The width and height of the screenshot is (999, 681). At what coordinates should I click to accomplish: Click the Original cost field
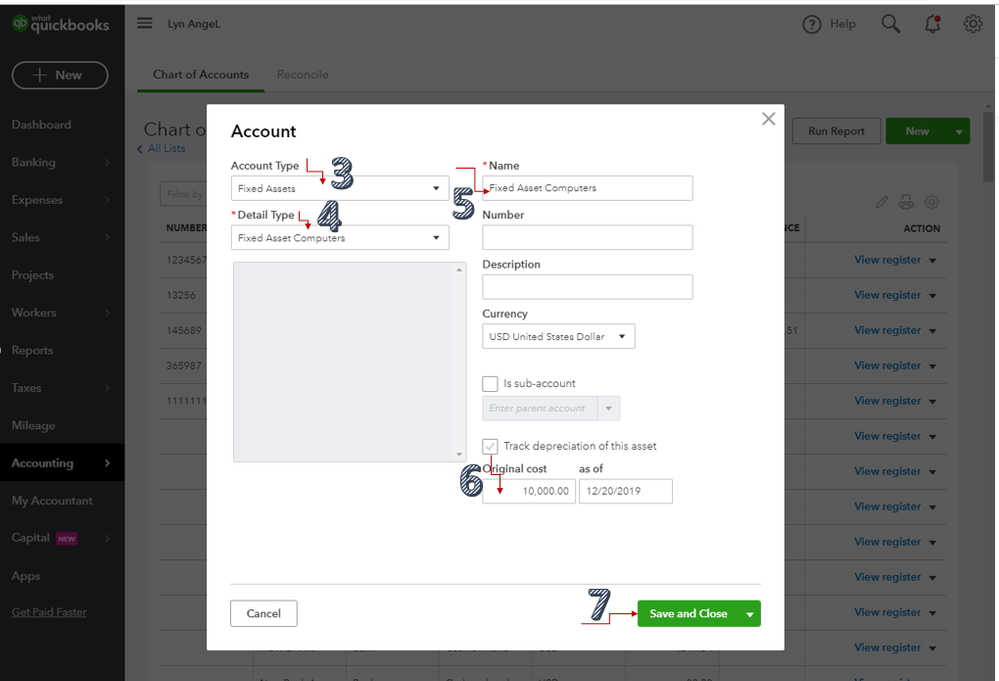pos(529,491)
